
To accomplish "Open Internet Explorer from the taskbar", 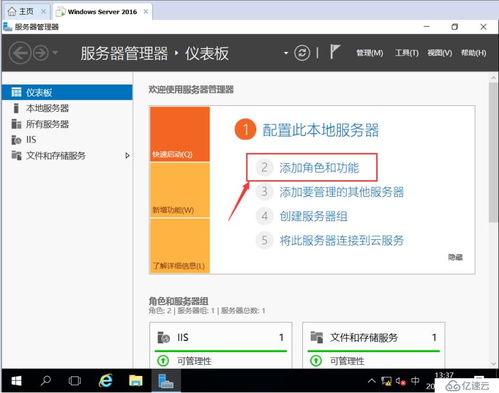I will click(x=105, y=380).
